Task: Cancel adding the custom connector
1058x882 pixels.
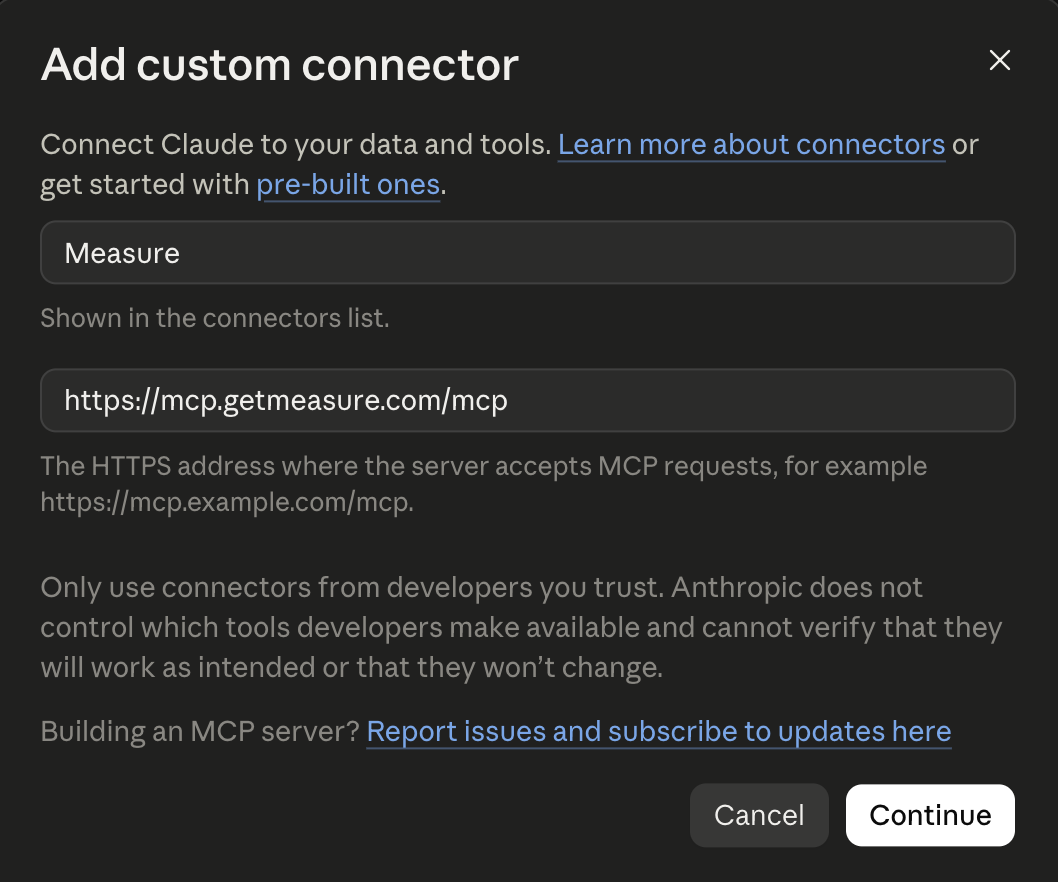Action: pyautogui.click(x=759, y=815)
